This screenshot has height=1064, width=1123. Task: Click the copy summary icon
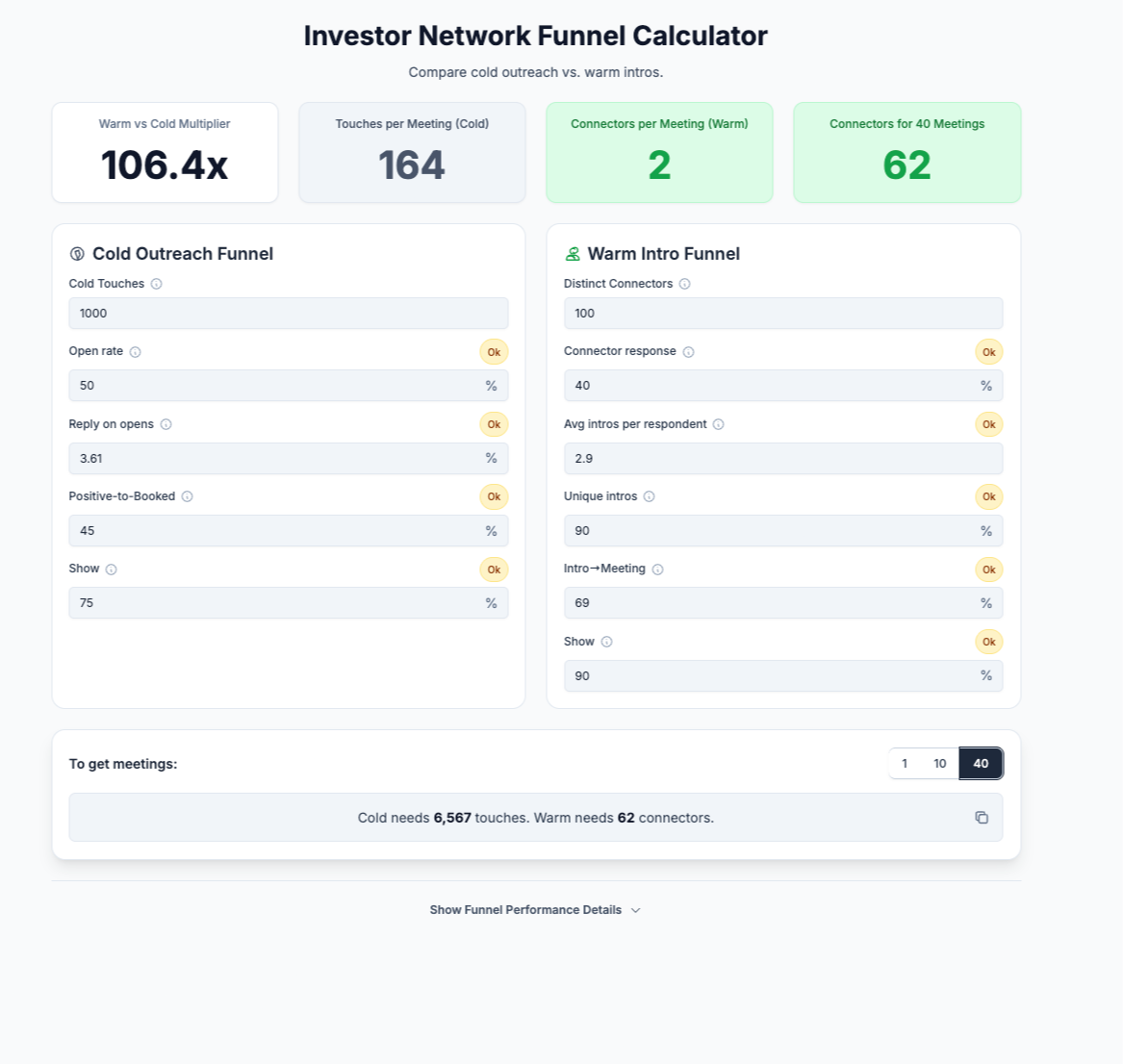(x=982, y=818)
